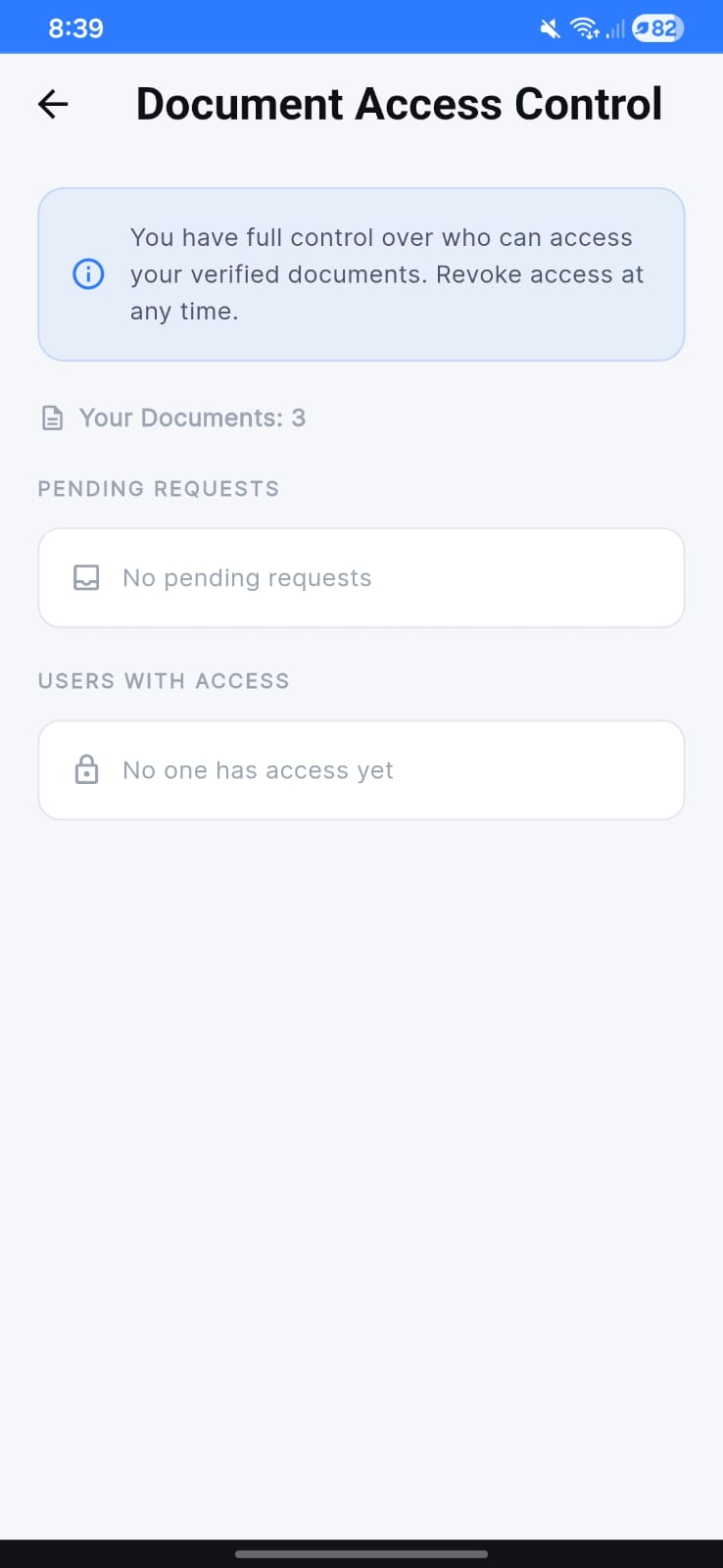Tap the Document Access Control title
Image resolution: width=723 pixels, height=1568 pixels.
tap(399, 104)
